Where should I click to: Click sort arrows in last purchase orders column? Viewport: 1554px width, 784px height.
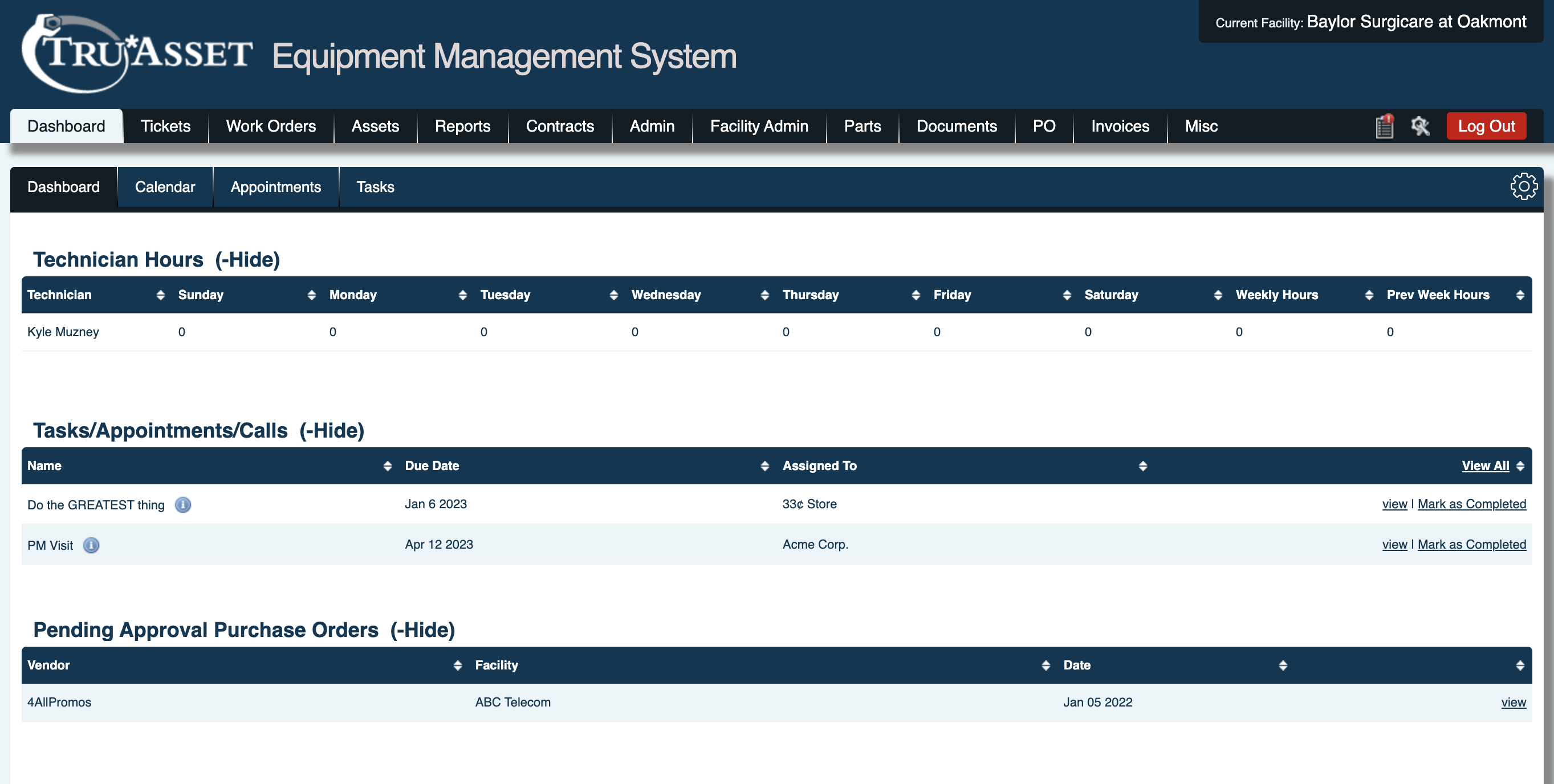tap(1520, 665)
